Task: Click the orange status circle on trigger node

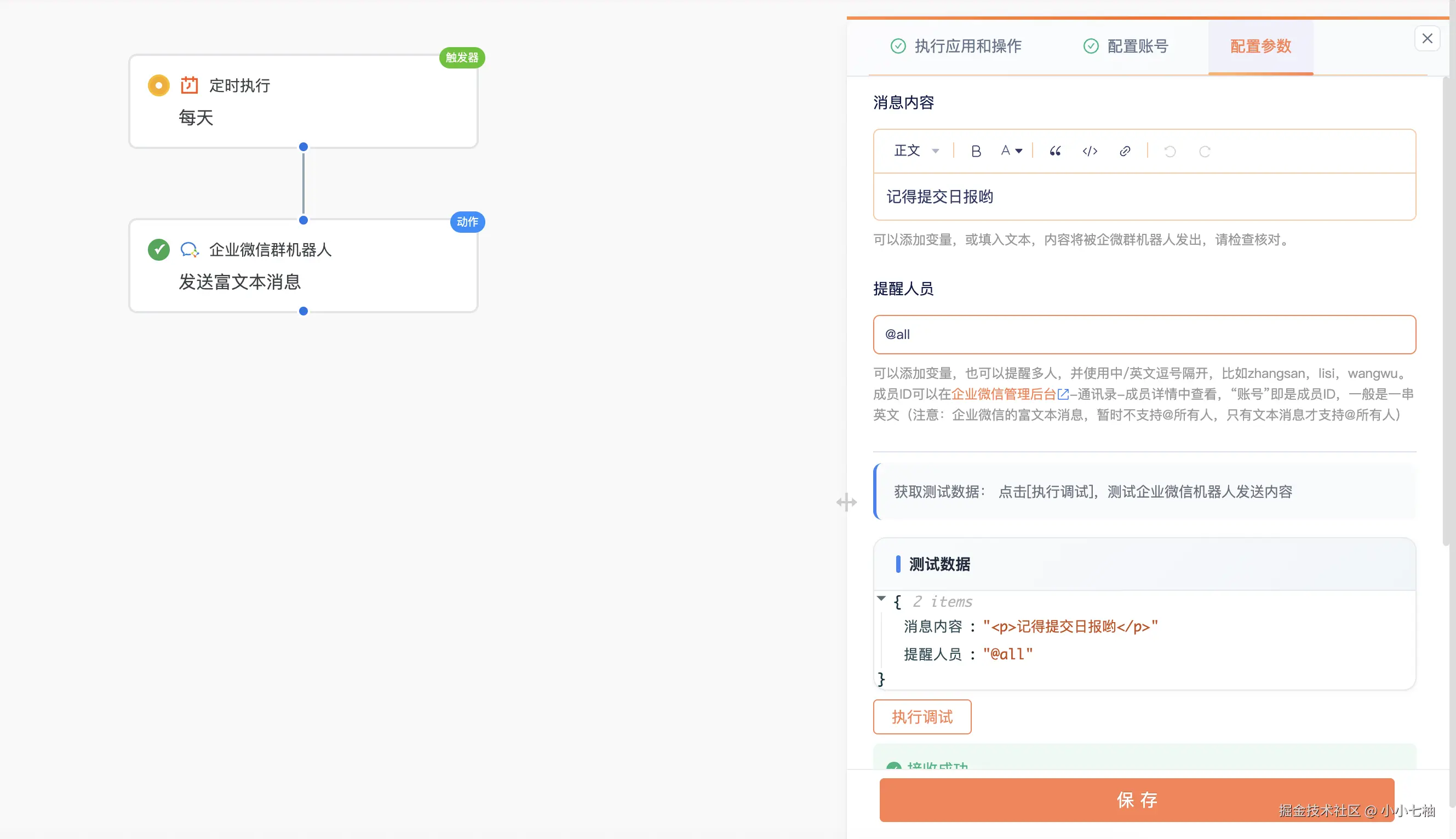Action: pyautogui.click(x=158, y=85)
